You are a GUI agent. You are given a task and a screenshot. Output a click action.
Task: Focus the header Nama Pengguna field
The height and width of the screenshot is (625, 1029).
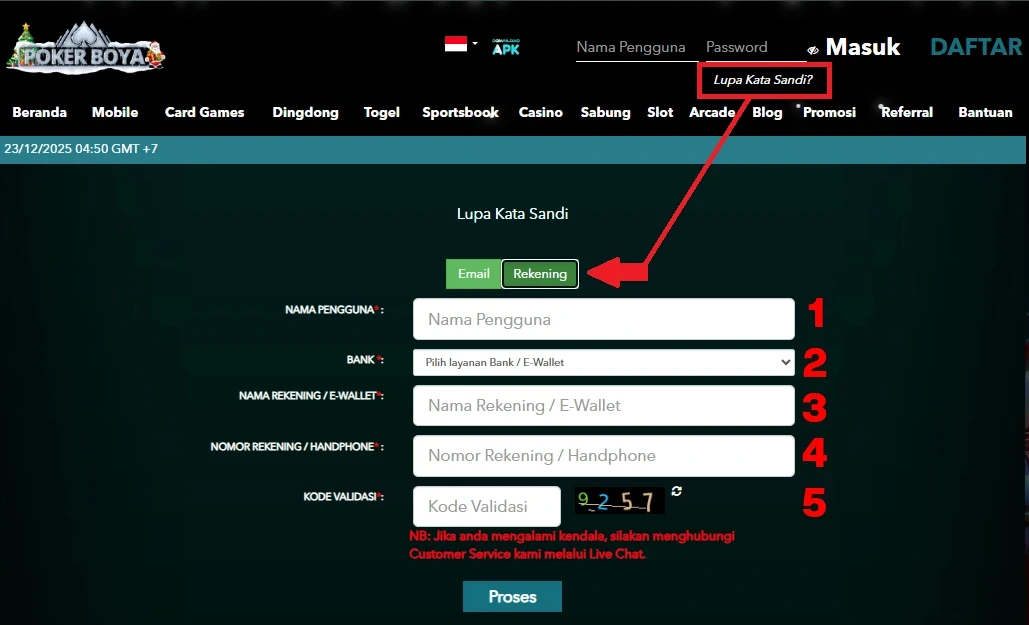(632, 47)
